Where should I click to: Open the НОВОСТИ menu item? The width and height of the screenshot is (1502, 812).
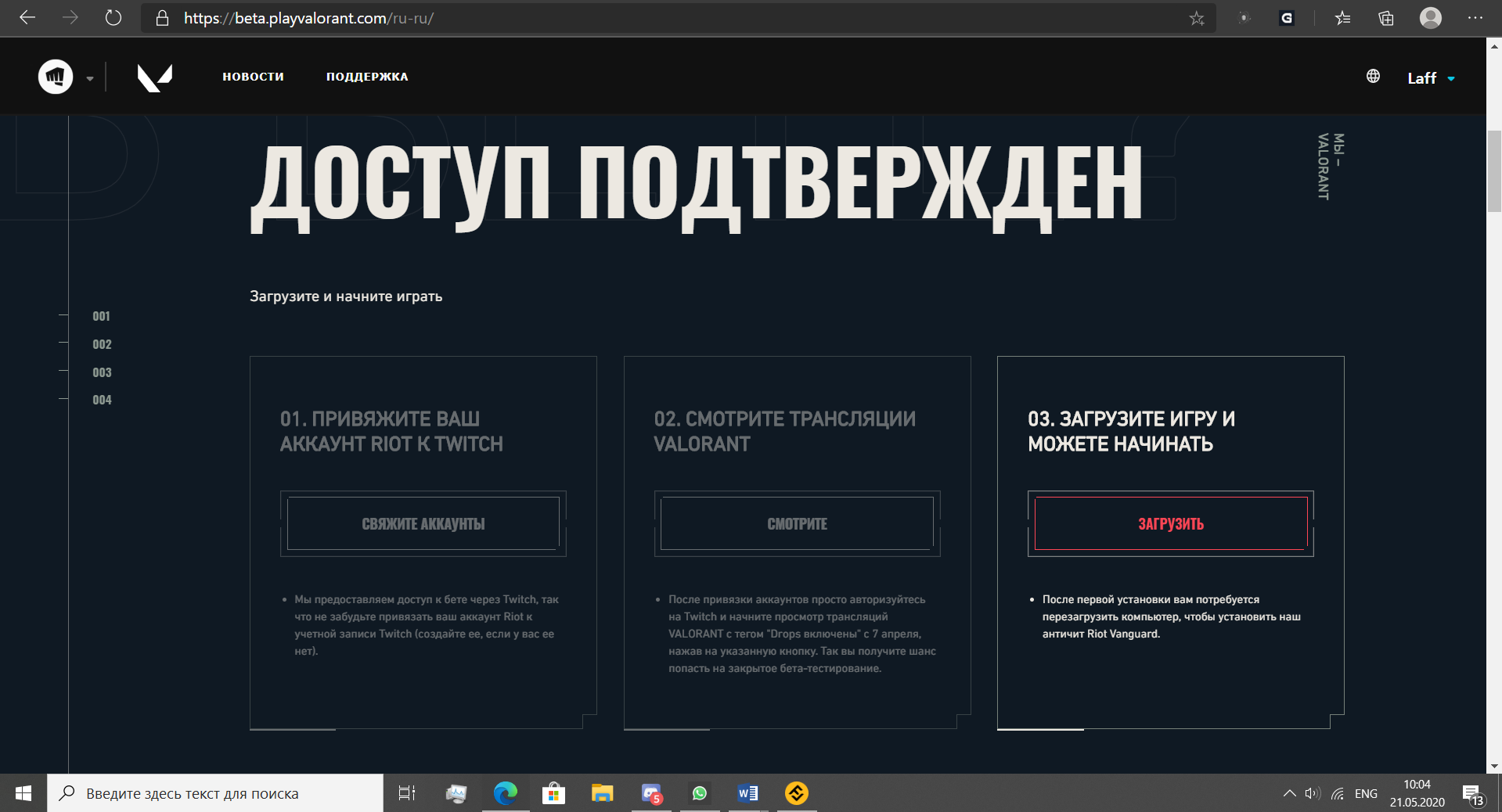[253, 77]
